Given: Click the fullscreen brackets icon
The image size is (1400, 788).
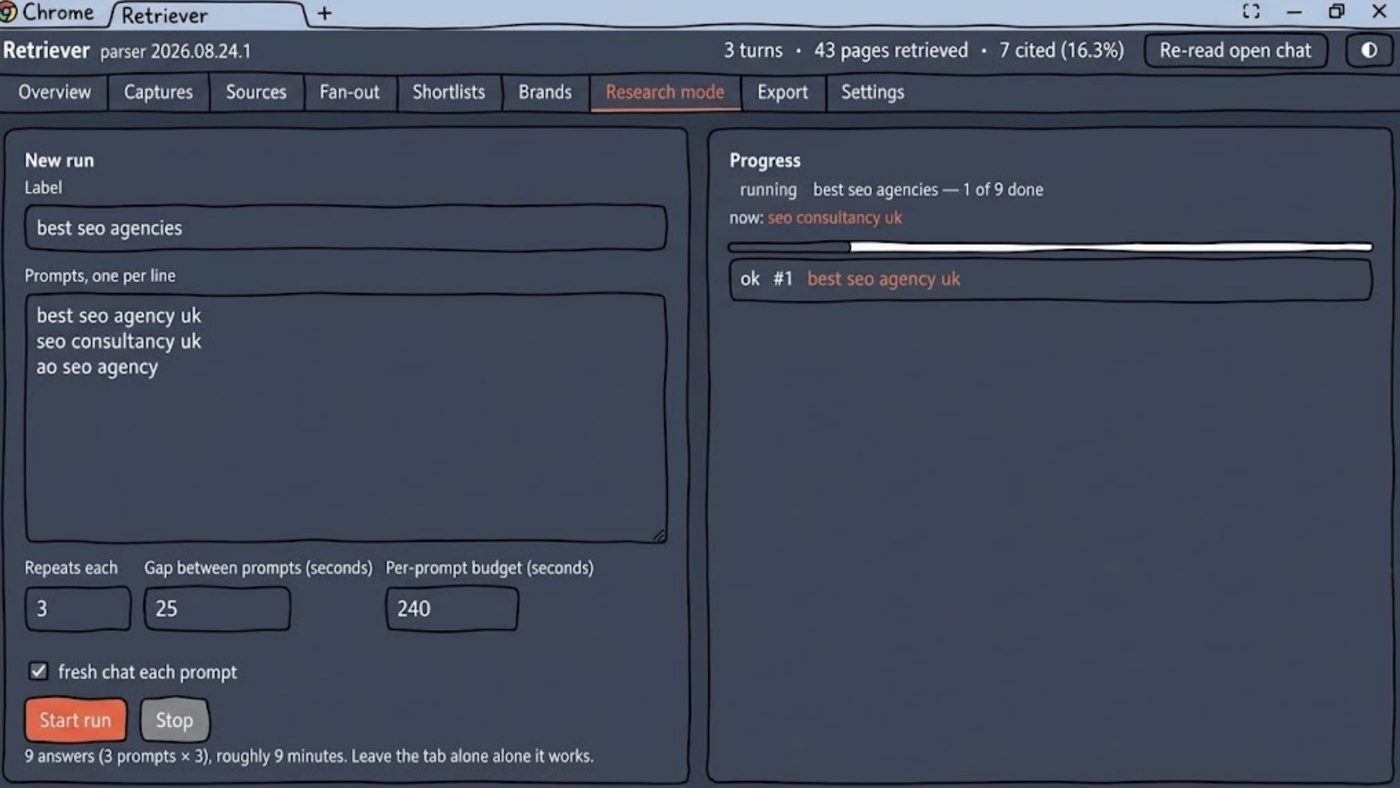Looking at the screenshot, I should [x=1251, y=12].
